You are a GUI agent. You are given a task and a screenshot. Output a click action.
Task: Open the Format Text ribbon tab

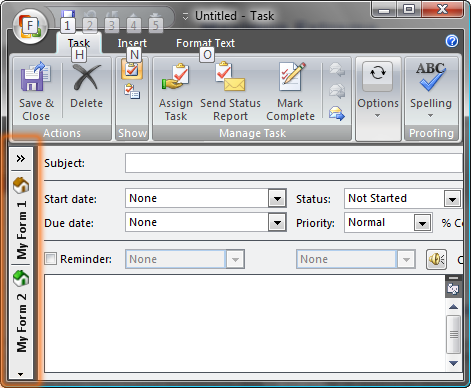click(x=205, y=43)
